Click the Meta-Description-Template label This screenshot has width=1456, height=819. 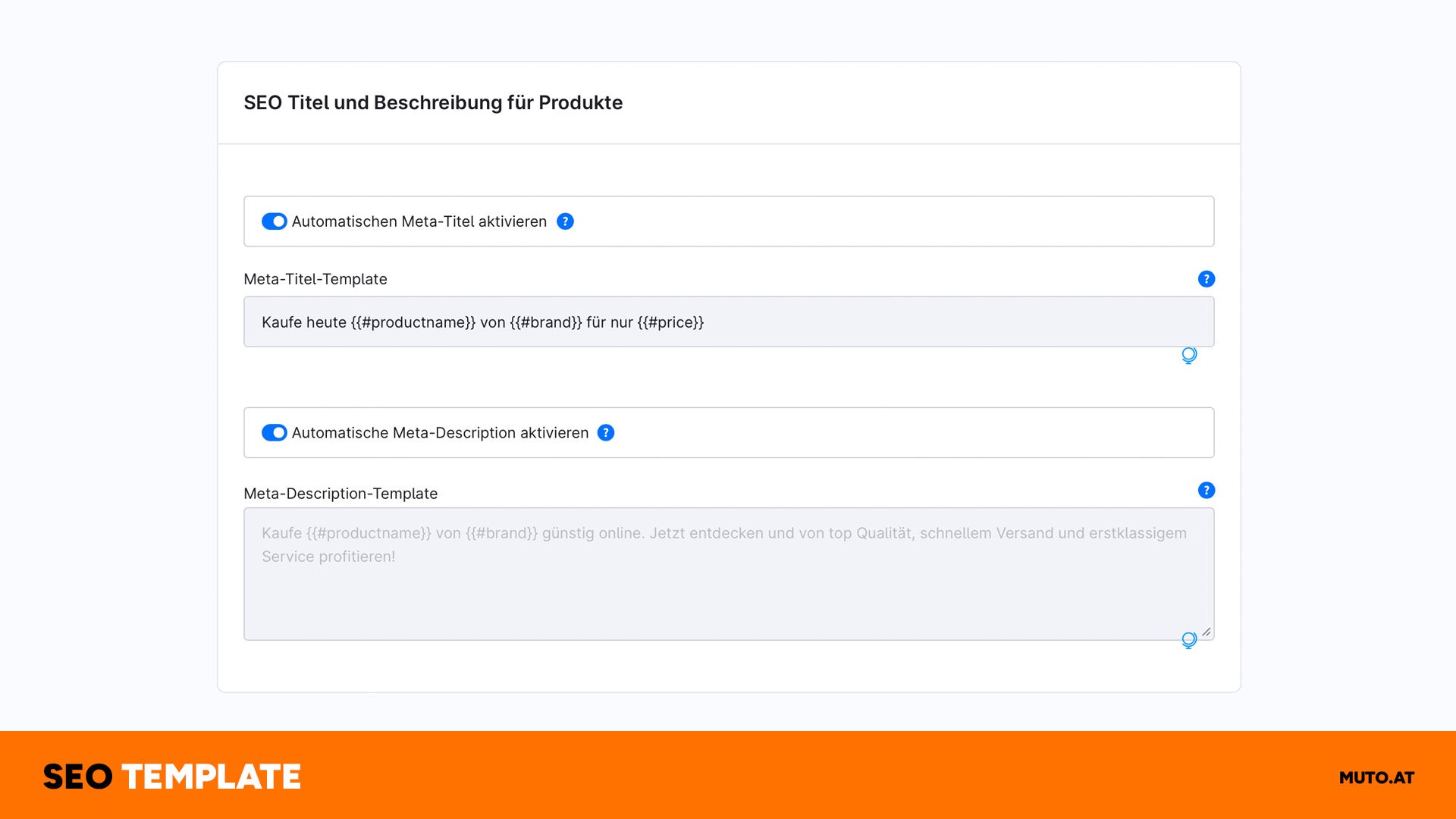click(x=340, y=494)
